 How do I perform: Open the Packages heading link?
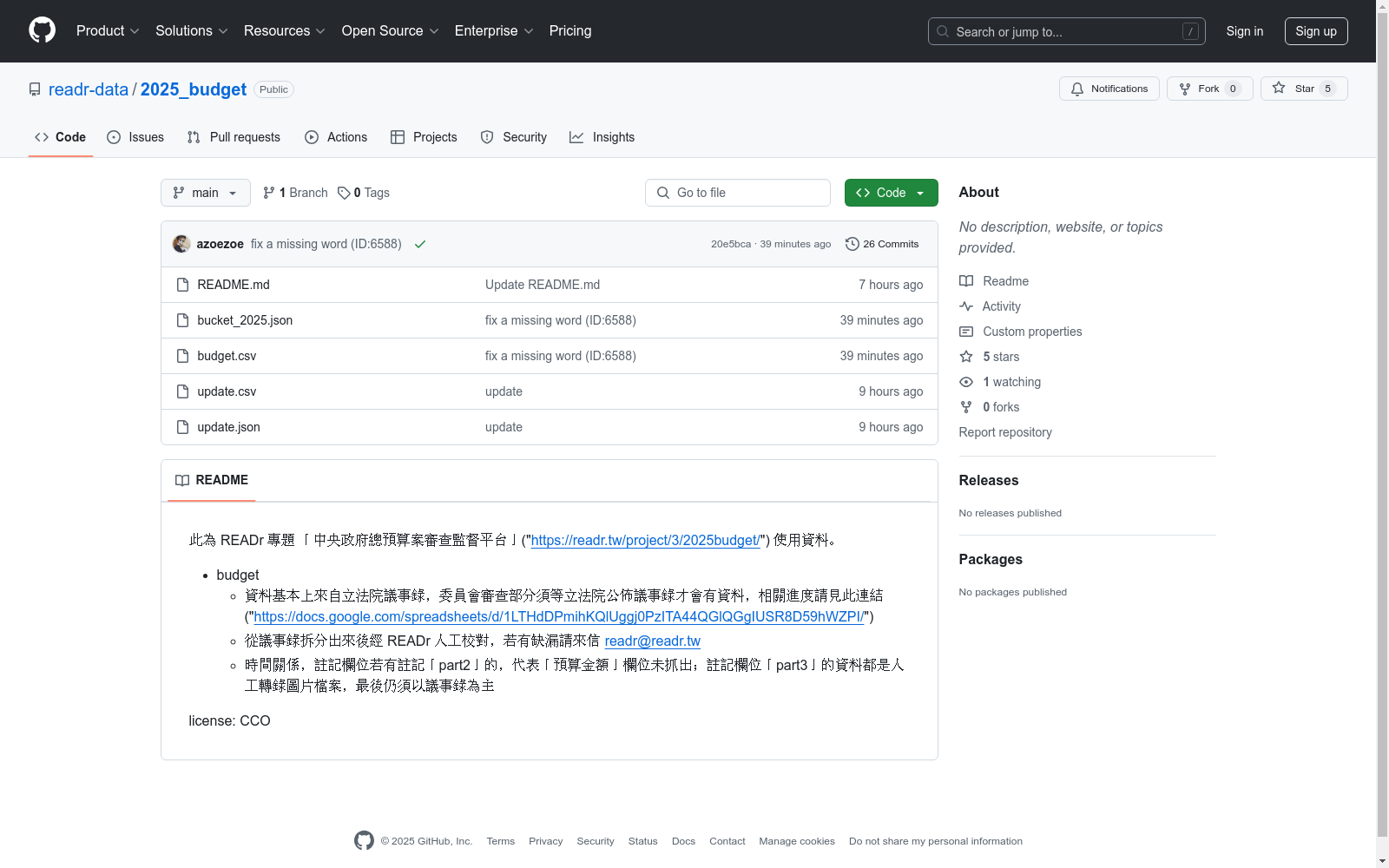click(991, 559)
